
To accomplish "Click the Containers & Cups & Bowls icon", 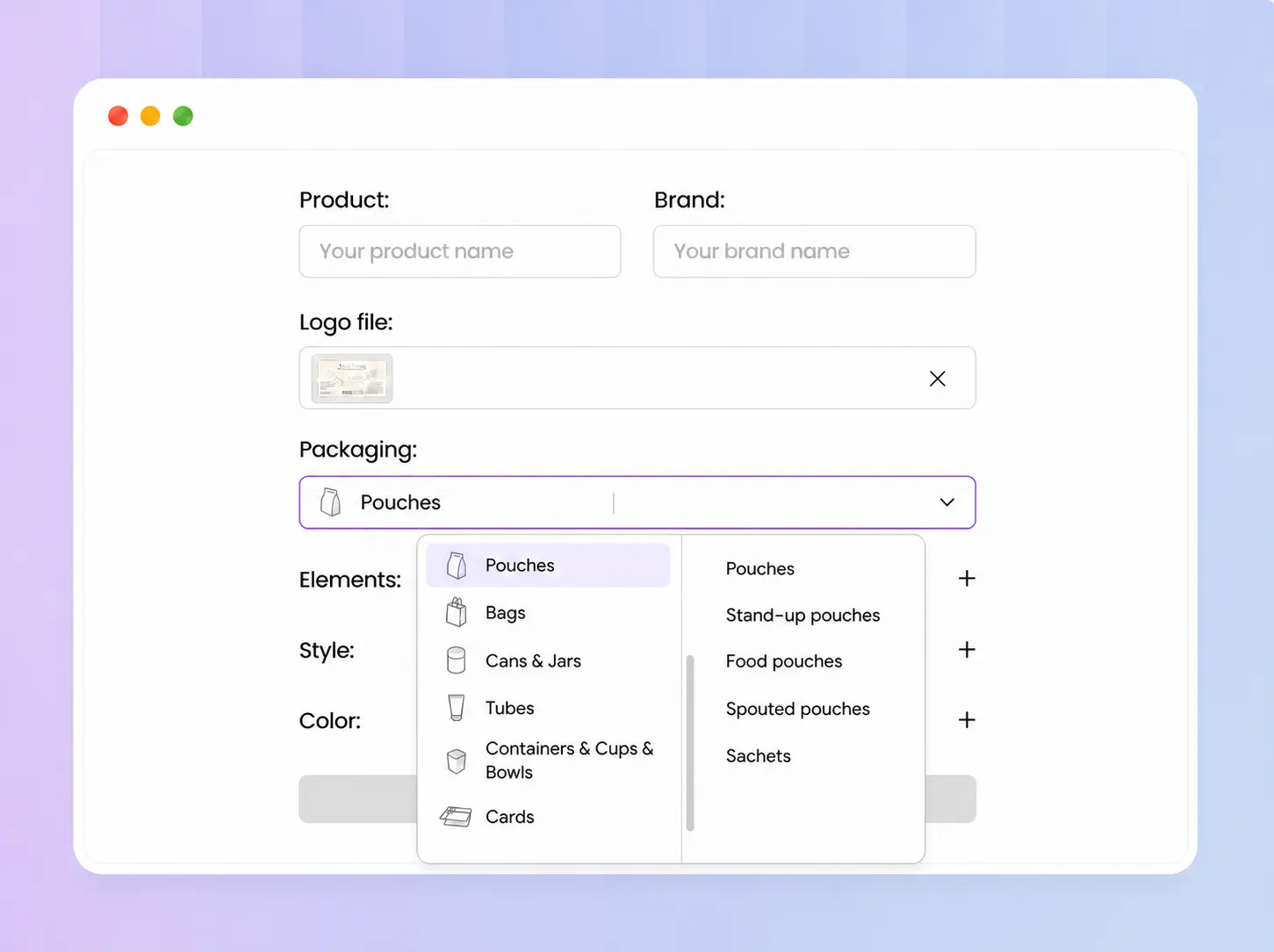I will click(456, 761).
